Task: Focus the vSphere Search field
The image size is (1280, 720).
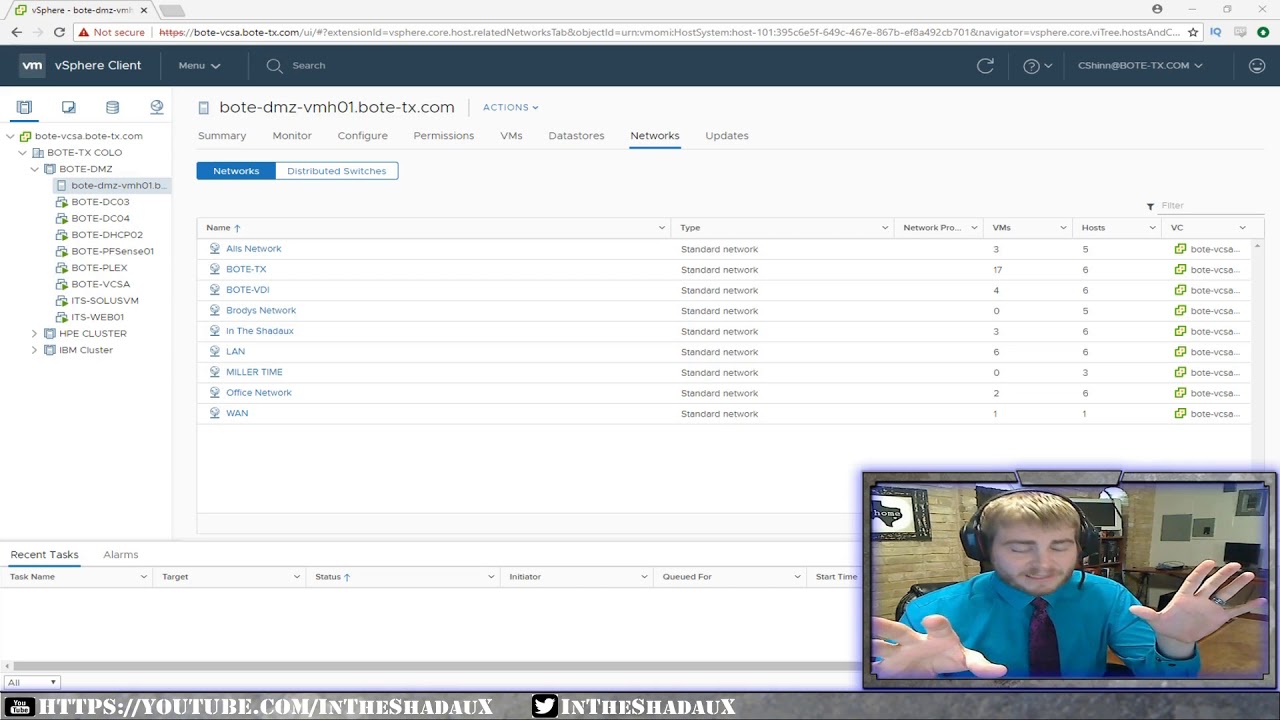Action: (309, 66)
